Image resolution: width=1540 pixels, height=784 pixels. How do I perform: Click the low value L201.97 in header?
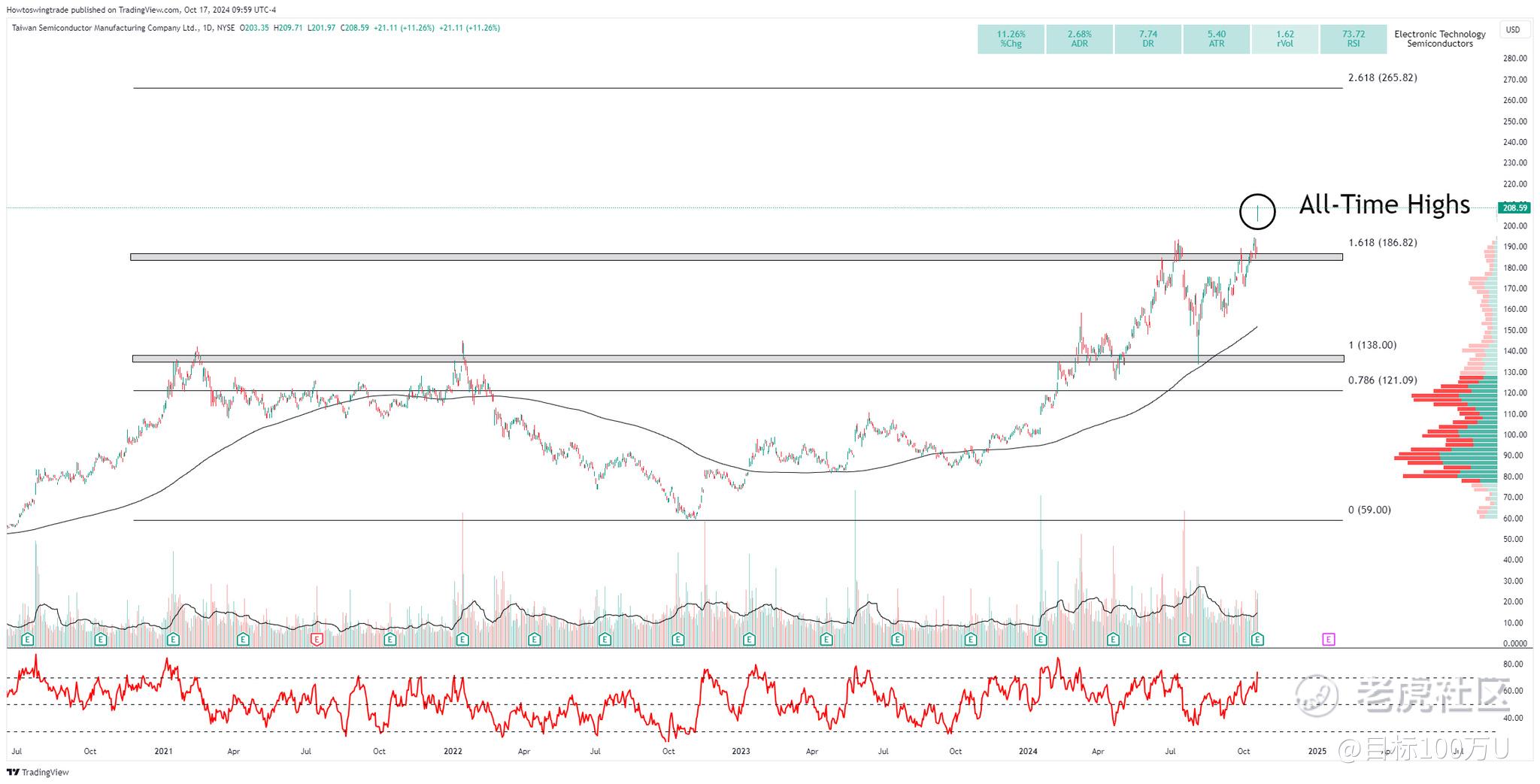tap(322, 28)
